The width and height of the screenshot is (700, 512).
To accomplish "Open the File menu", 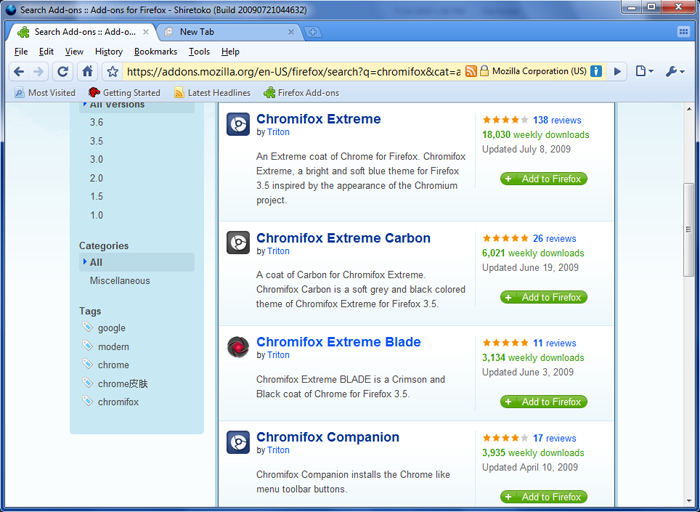I will point(21,52).
